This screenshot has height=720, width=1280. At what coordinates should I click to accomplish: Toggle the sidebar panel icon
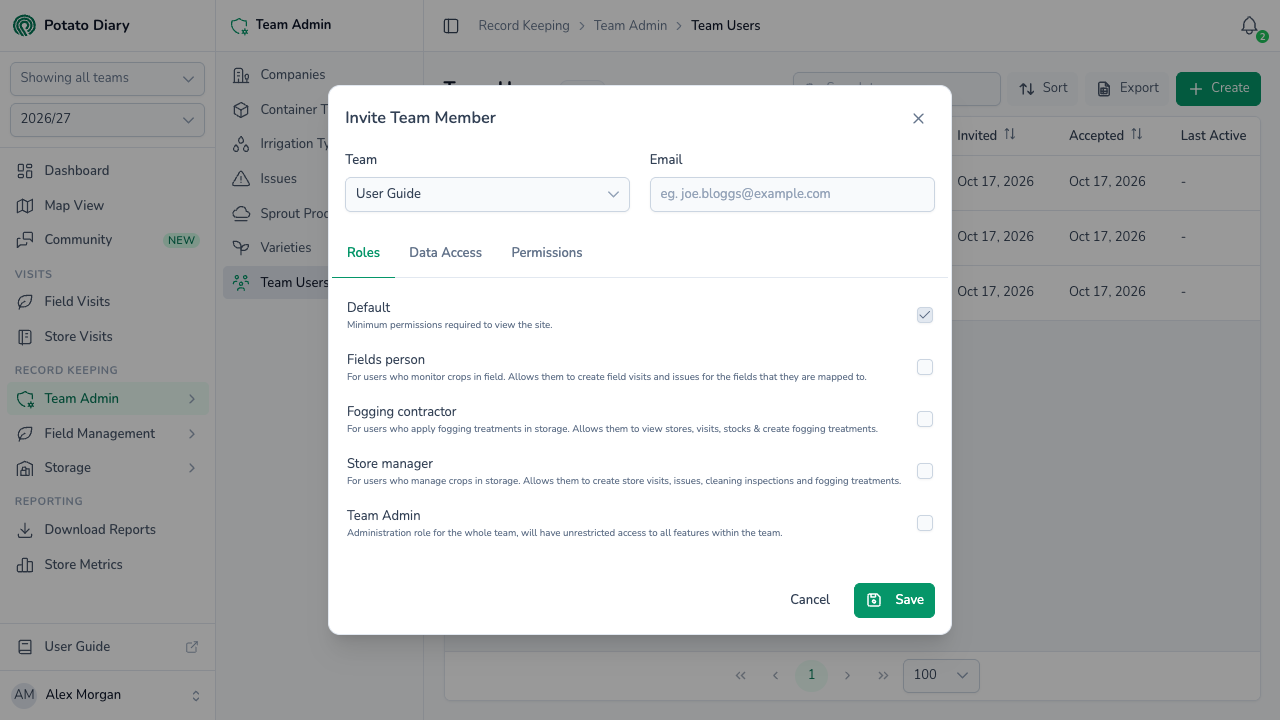(451, 26)
